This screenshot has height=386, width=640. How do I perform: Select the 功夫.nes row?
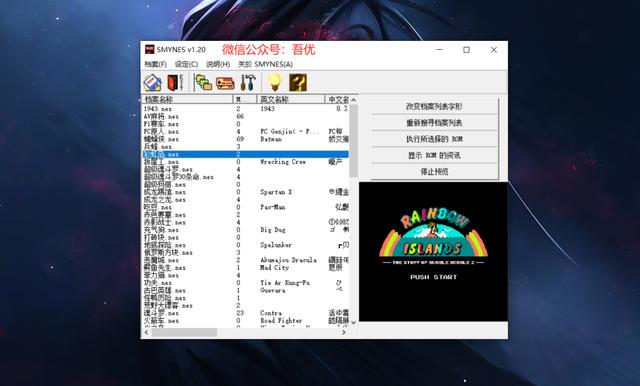click(x=246, y=282)
